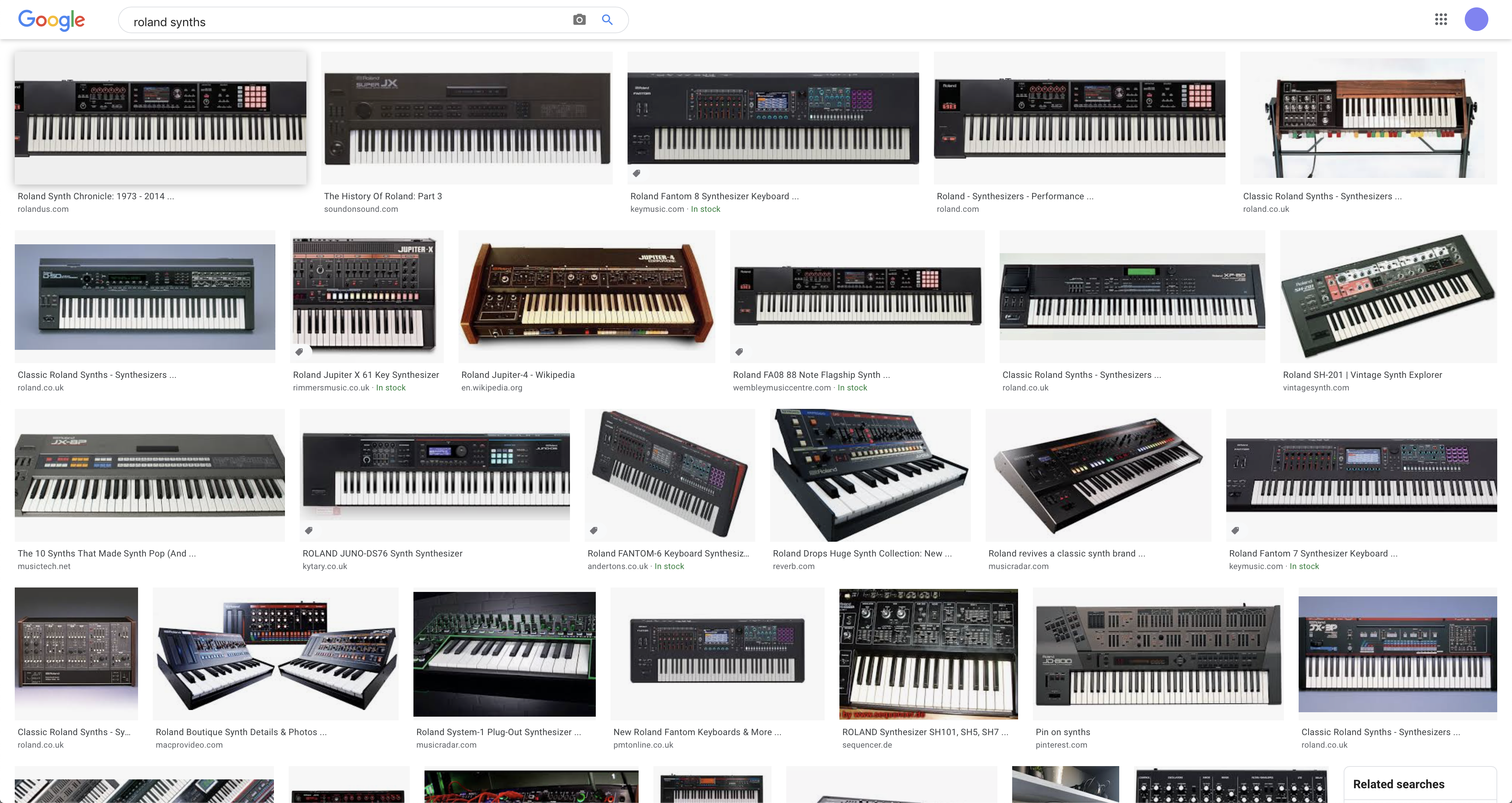1512x803 pixels.
Task: Click product tag icon on JUNO-DS76 image
Action: (x=309, y=530)
